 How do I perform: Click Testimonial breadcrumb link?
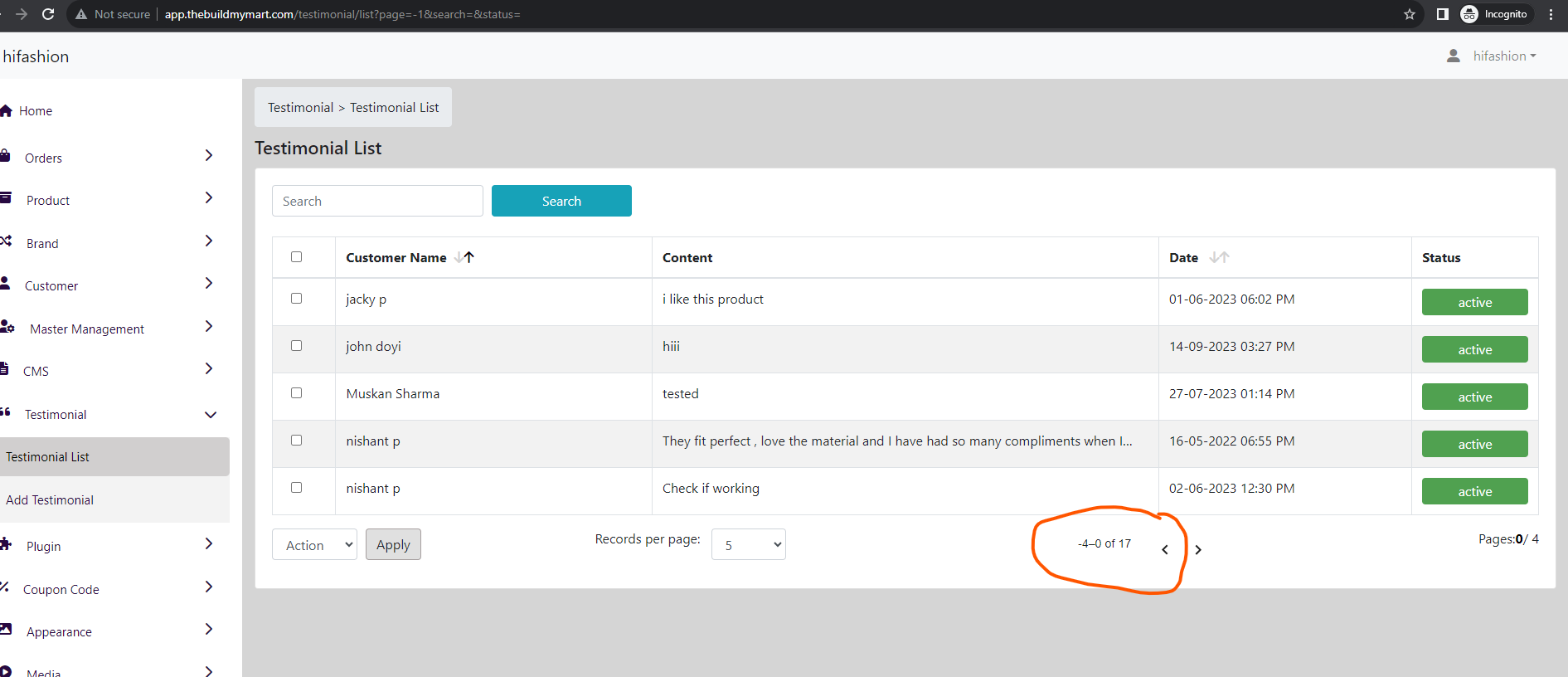(x=300, y=108)
